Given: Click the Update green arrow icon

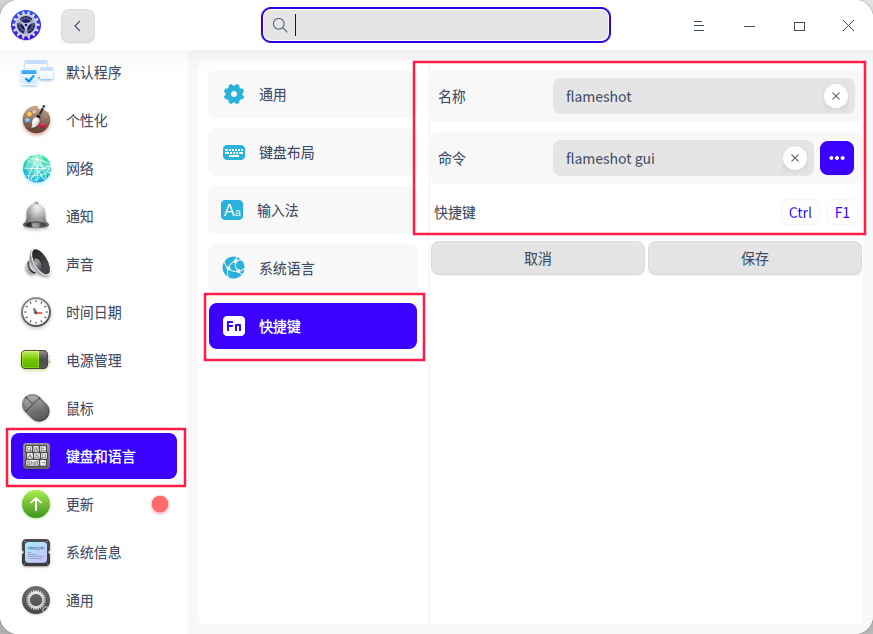Looking at the screenshot, I should click(36, 504).
